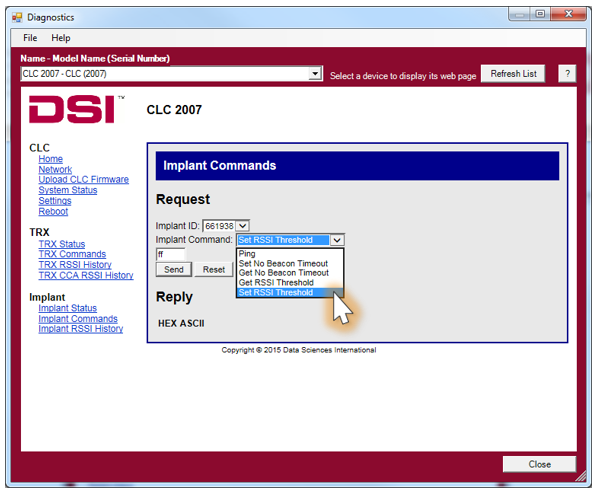Open the TRX RSSI History link
This screenshot has height=491, width=595.
[x=75, y=264]
